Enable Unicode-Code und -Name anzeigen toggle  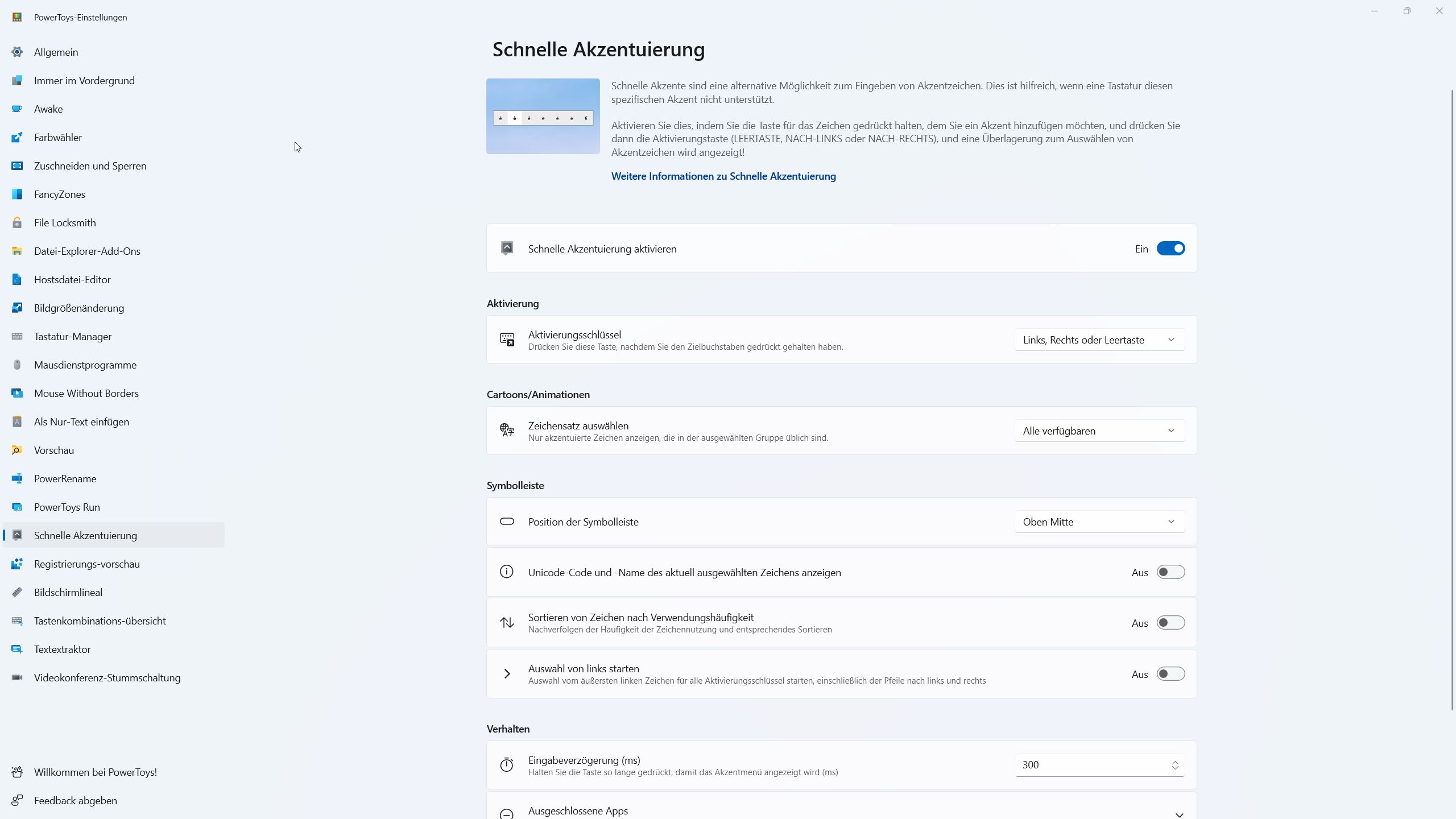pyautogui.click(x=1170, y=572)
